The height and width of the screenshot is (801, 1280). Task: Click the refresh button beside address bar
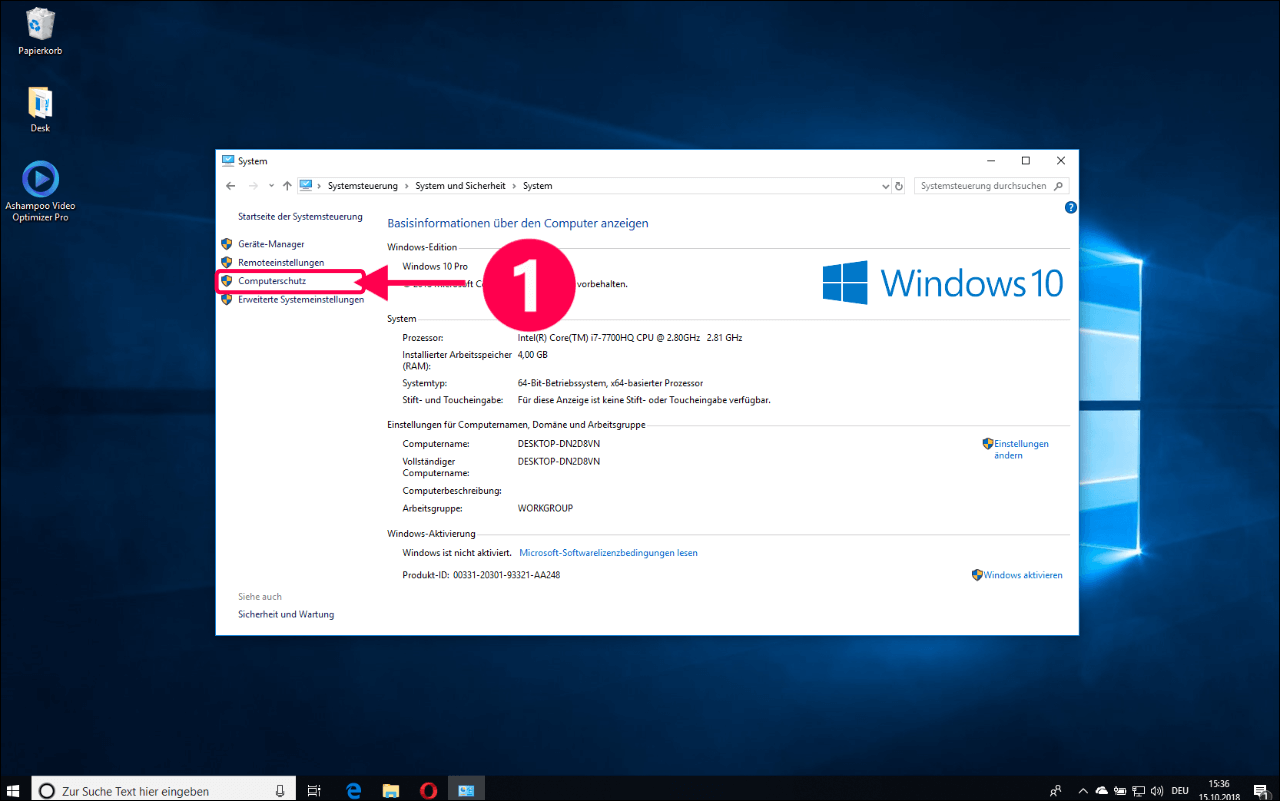point(899,186)
